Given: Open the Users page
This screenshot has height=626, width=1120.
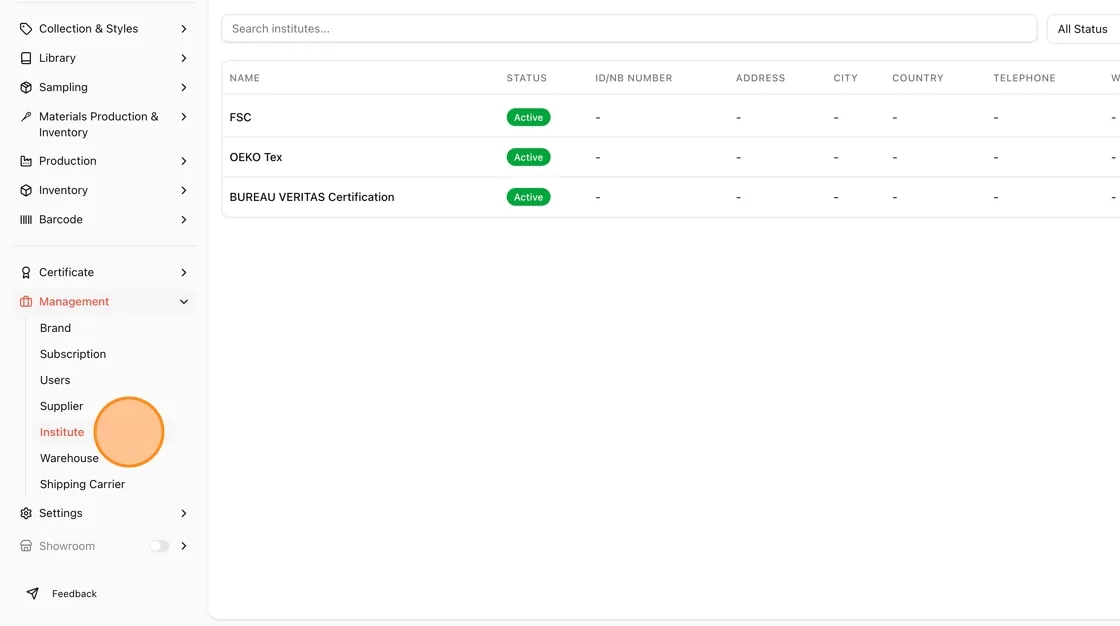Looking at the screenshot, I should pos(55,380).
